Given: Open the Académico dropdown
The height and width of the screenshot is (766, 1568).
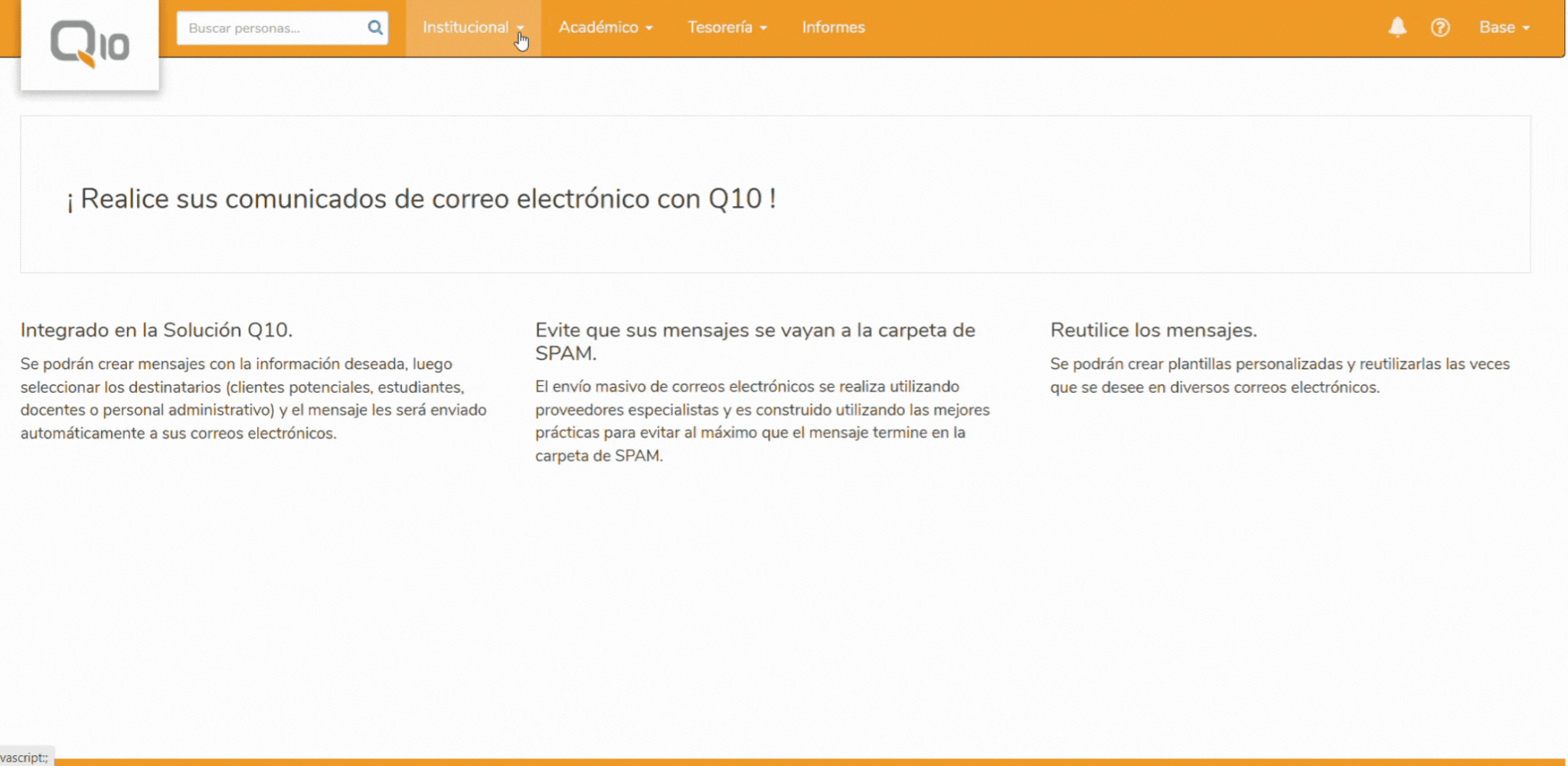Looking at the screenshot, I should pos(605,28).
